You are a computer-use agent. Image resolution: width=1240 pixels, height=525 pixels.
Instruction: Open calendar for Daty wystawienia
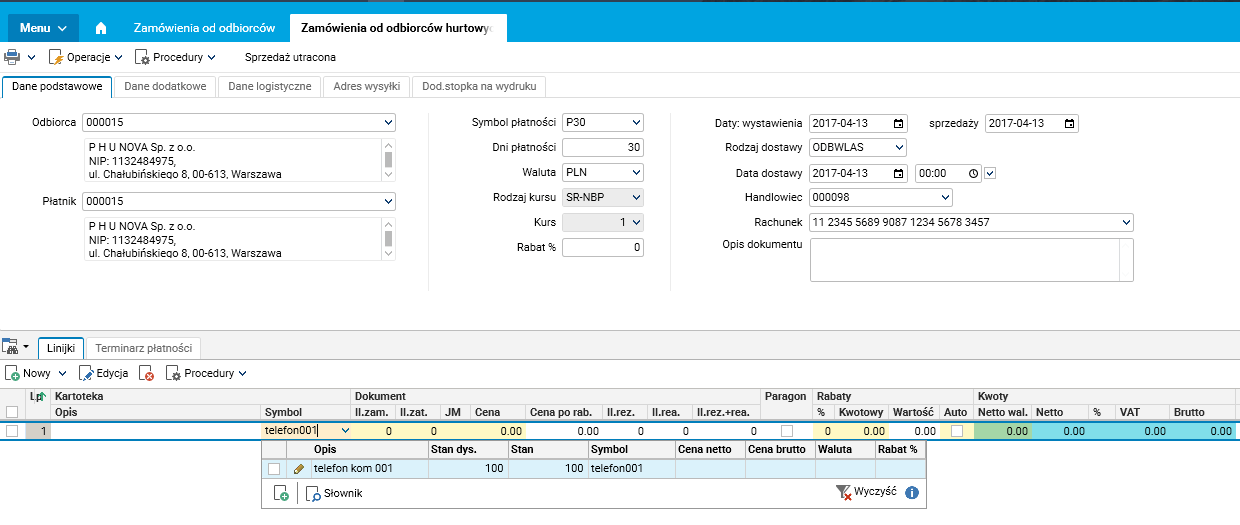coord(899,124)
